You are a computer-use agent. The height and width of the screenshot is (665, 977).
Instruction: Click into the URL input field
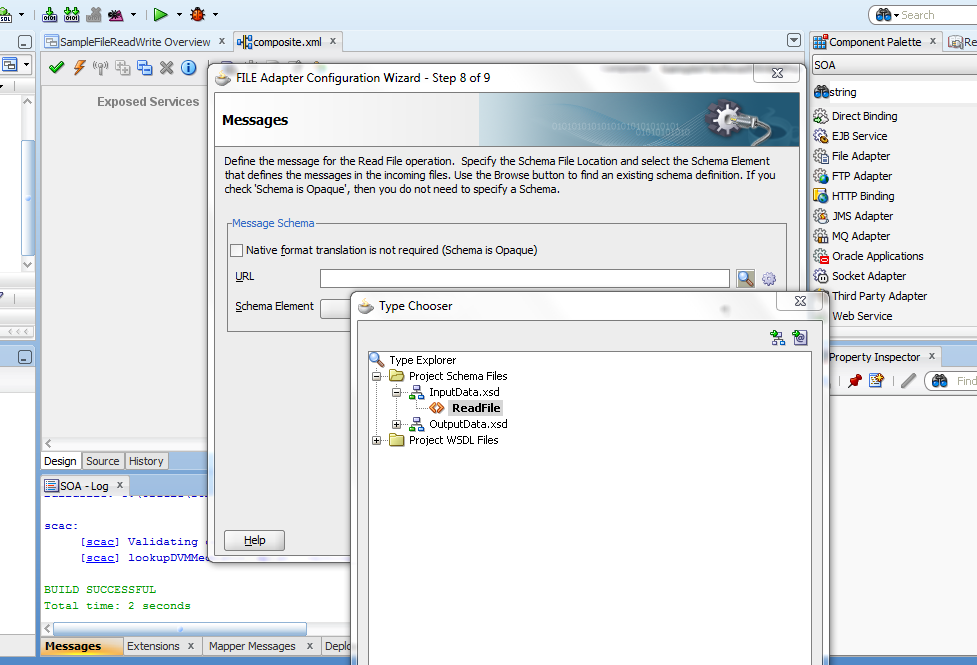525,278
